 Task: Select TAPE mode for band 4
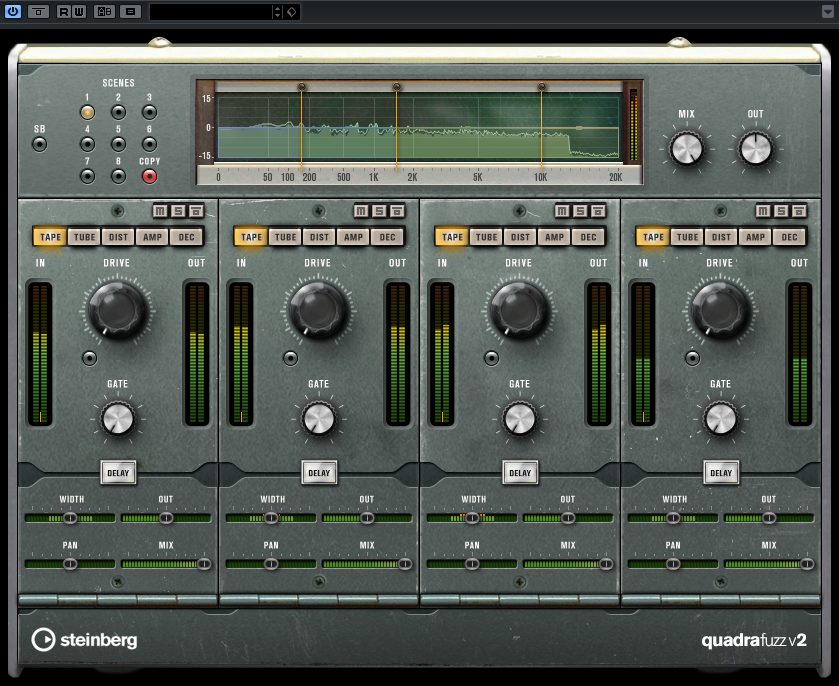[x=653, y=237]
